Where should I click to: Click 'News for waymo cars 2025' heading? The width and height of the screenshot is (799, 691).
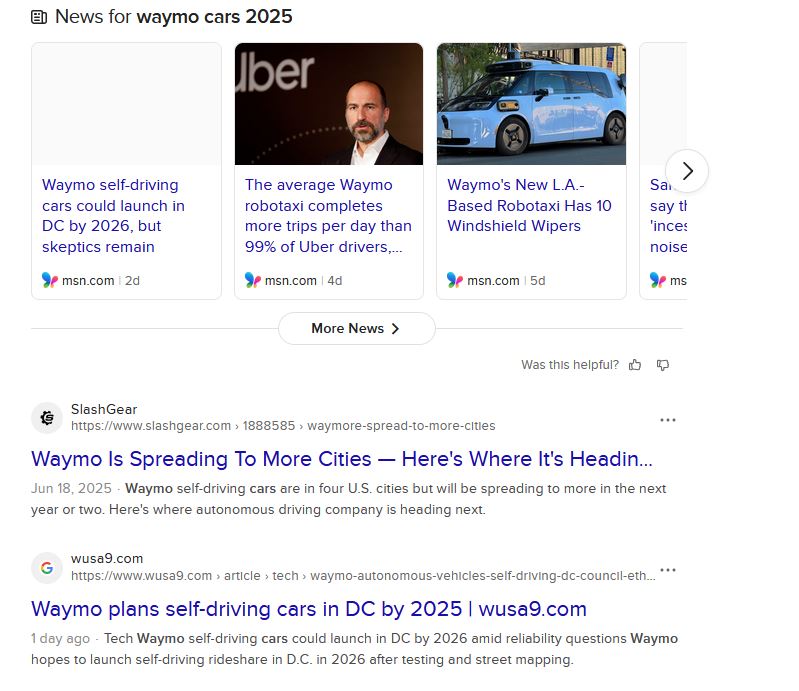click(173, 17)
